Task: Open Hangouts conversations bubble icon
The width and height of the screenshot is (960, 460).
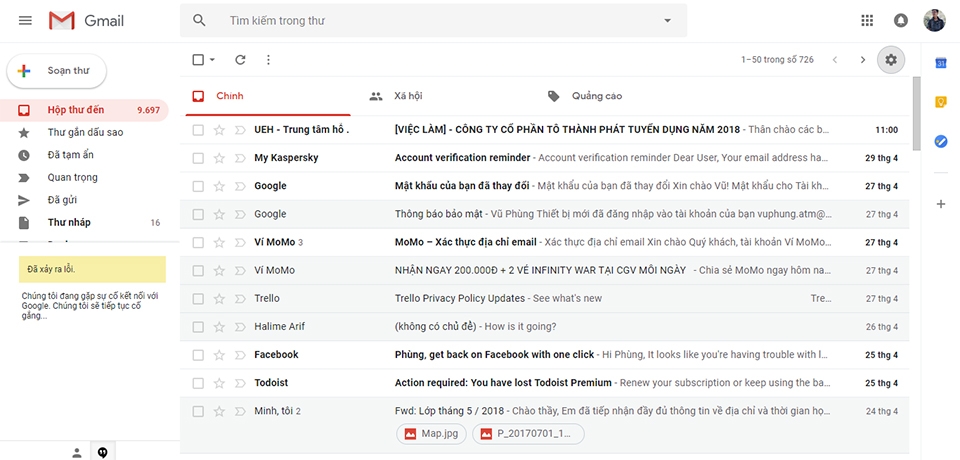Action: click(x=103, y=452)
